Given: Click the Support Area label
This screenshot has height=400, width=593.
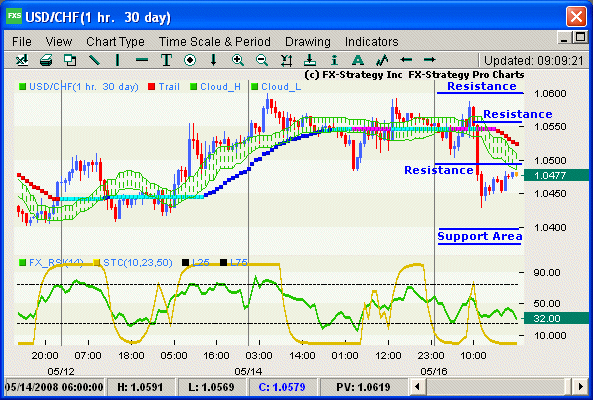Looking at the screenshot, I should coord(480,236).
